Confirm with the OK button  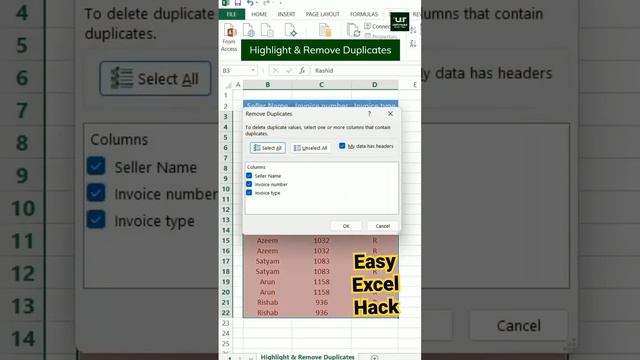click(x=346, y=226)
